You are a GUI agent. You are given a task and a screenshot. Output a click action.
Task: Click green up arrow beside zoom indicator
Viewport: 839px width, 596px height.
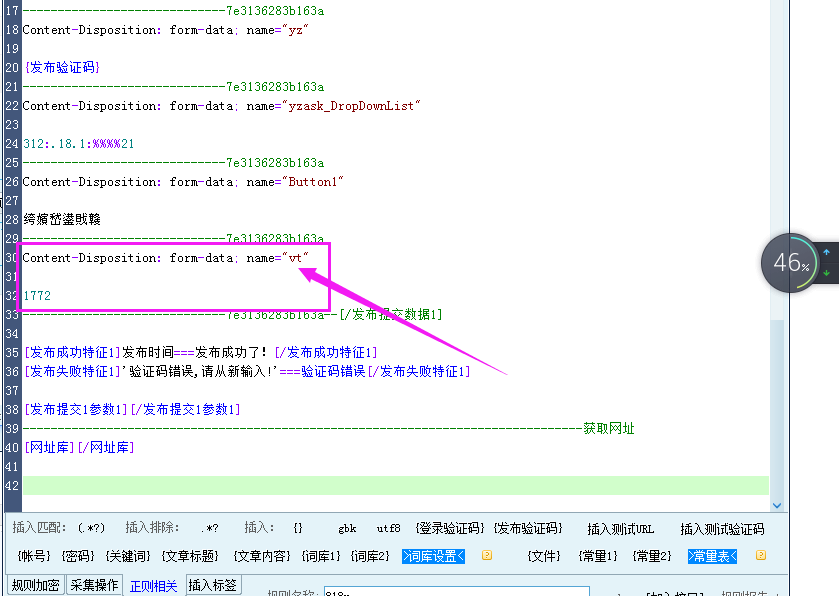[828, 250]
